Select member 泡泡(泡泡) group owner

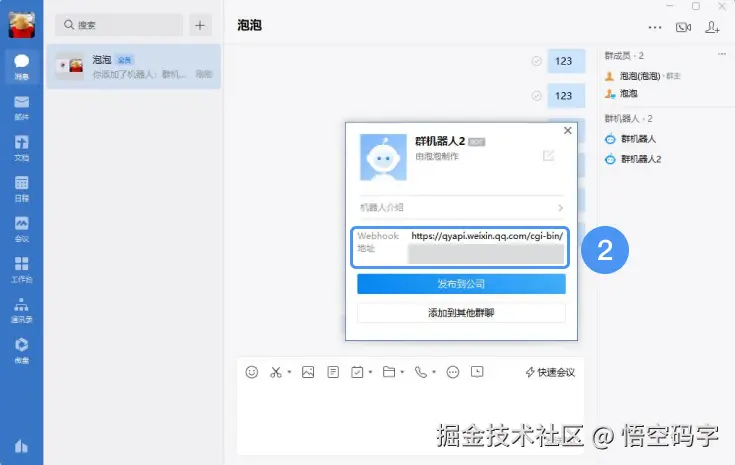pos(643,76)
